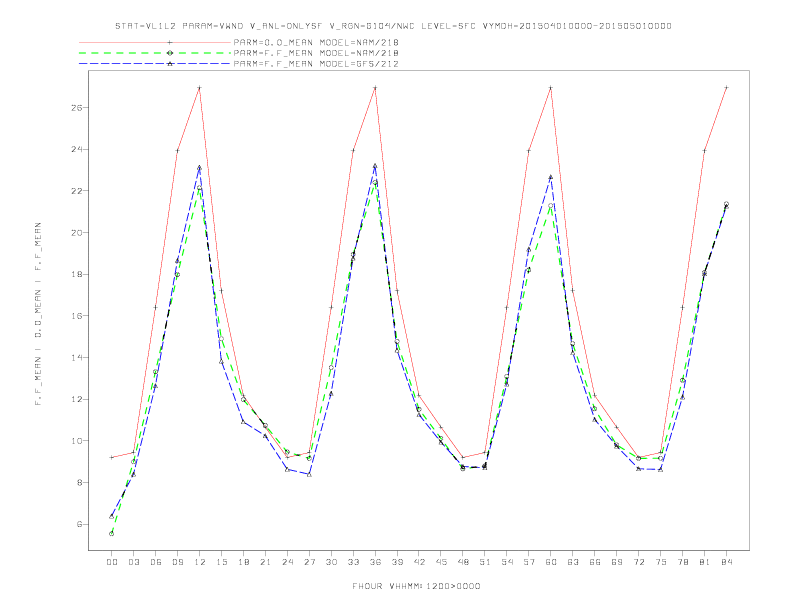Click x-axis tick label 45
Screen dimensions: 792x612
point(441,562)
